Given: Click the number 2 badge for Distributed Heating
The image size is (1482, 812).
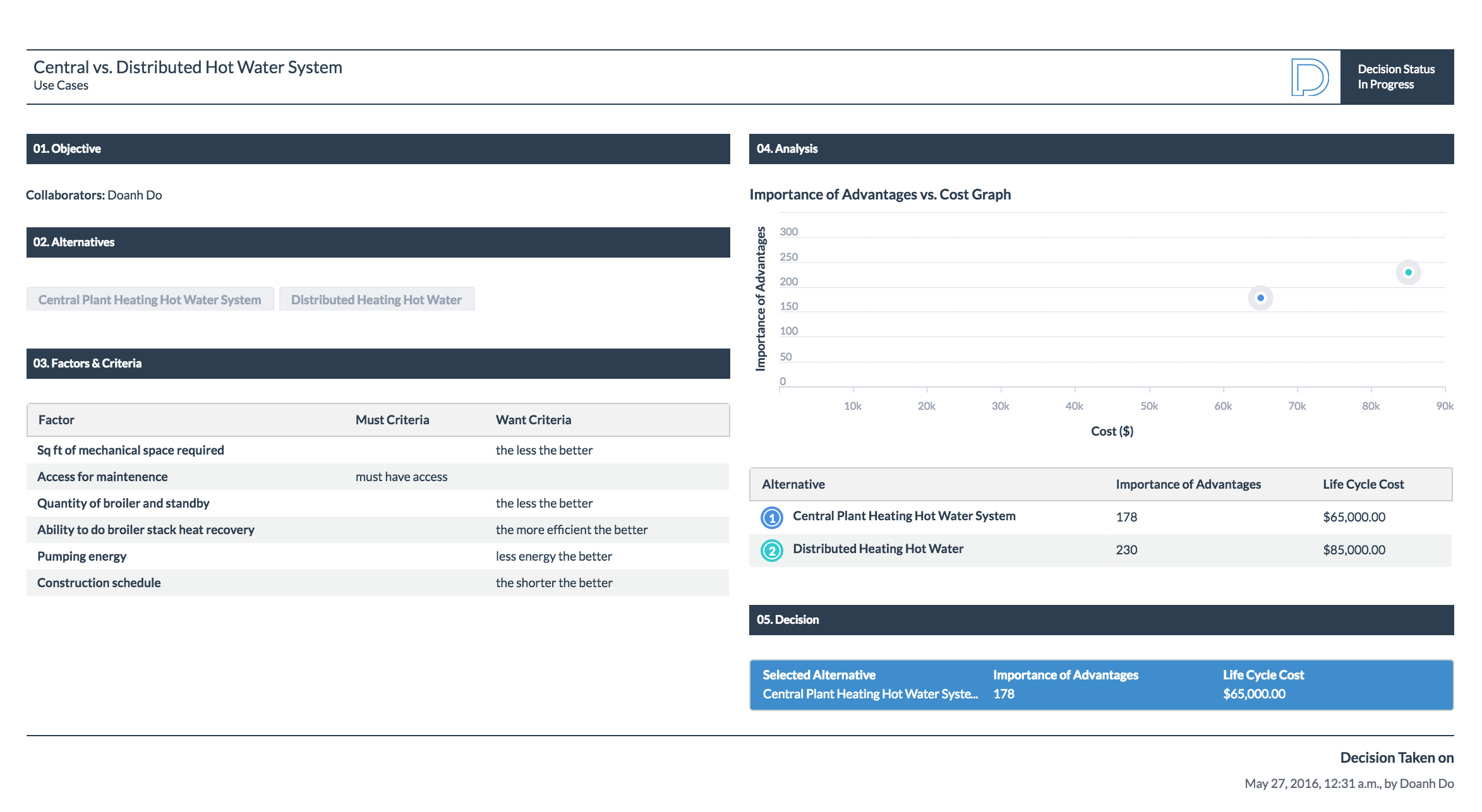Looking at the screenshot, I should point(771,551).
